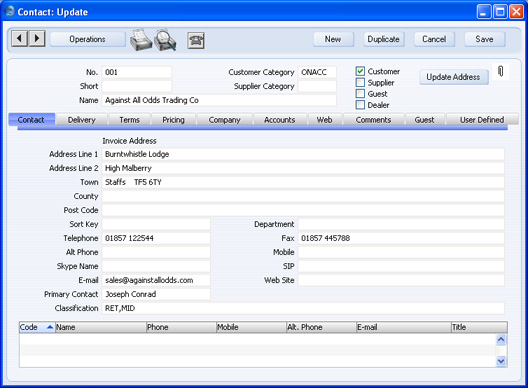This screenshot has width=528, height=388.
Task: Click the Fax number field
Action: pos(401,238)
